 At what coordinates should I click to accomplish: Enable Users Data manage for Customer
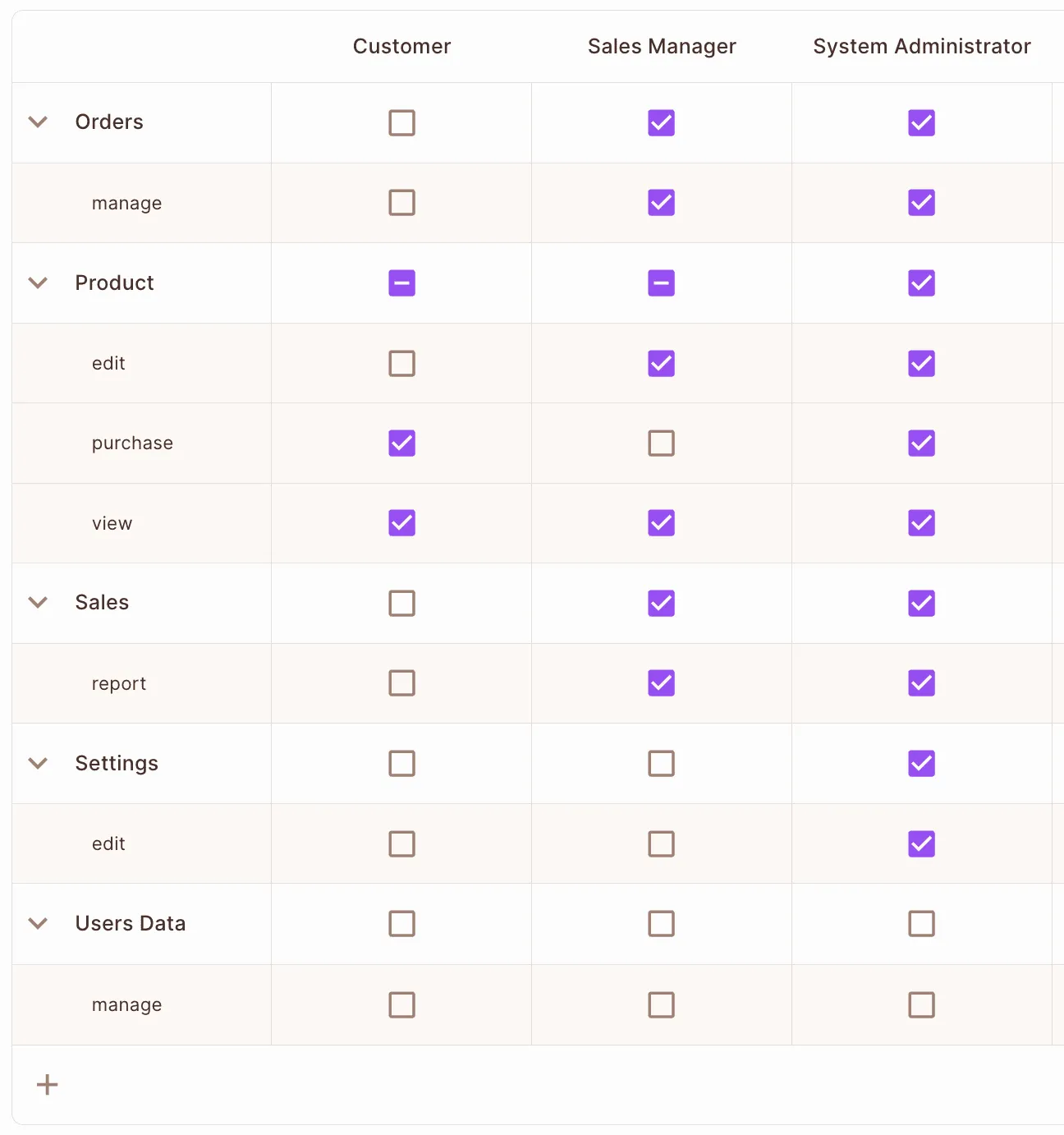coord(401,1005)
